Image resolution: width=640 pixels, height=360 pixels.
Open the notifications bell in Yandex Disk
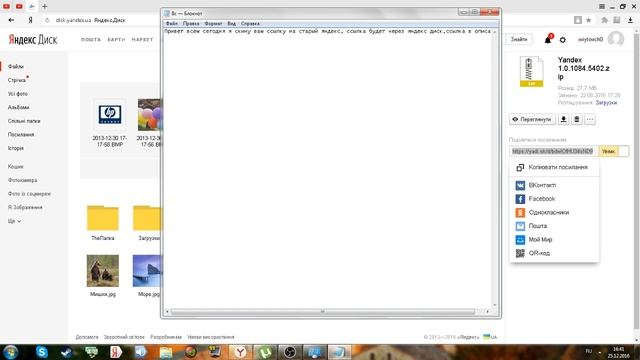(x=548, y=40)
